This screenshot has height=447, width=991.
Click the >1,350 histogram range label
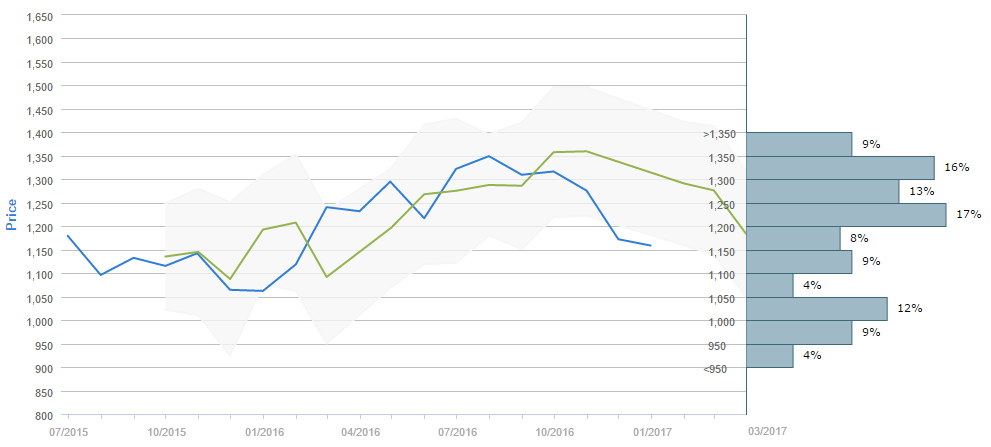[720, 134]
